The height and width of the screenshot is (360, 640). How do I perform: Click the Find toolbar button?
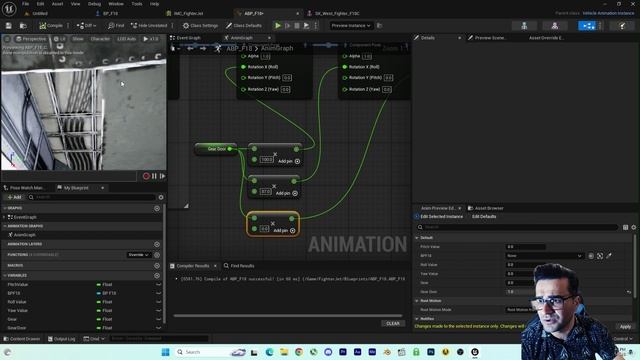(116, 25)
